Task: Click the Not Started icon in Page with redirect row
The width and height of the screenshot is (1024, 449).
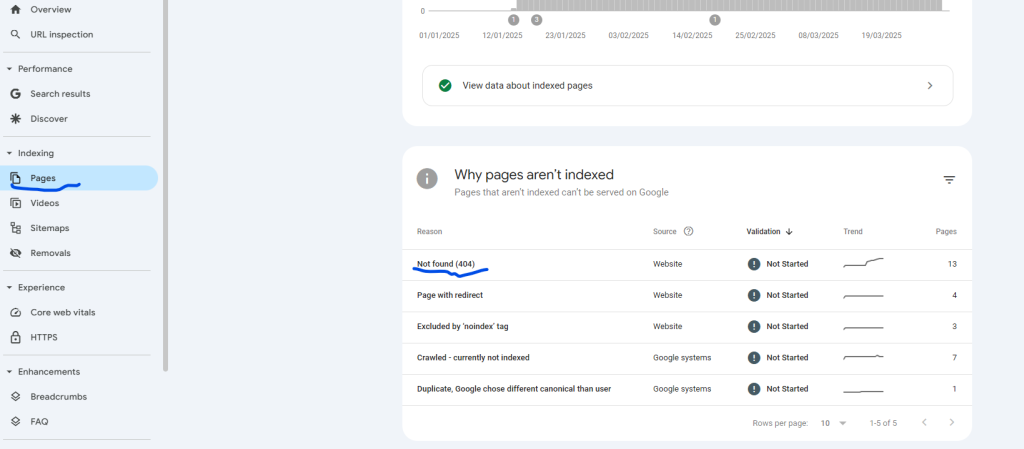Action: click(754, 295)
